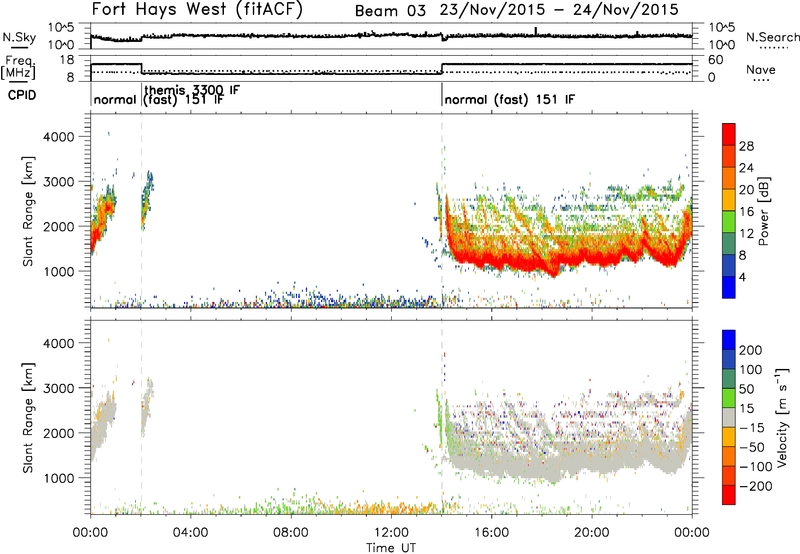Image resolution: width=800 pixels, height=554 pixels.
Task: Click the 'Velocity [m s-1]' color bar label
Action: (782, 417)
